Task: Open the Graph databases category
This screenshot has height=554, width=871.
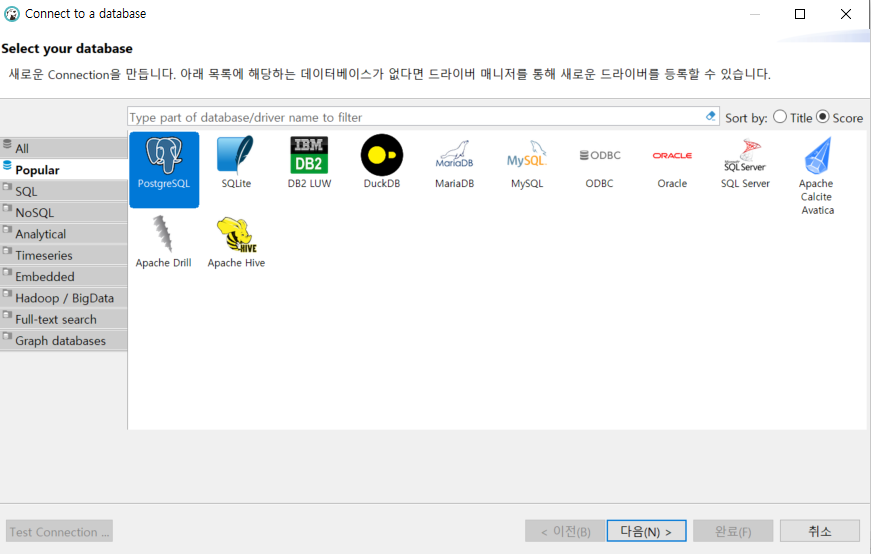Action: click(64, 341)
